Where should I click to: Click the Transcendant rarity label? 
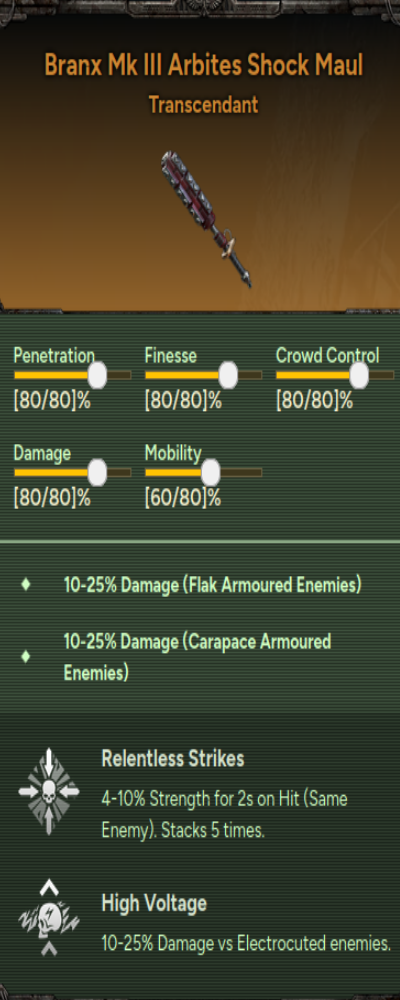(204, 104)
